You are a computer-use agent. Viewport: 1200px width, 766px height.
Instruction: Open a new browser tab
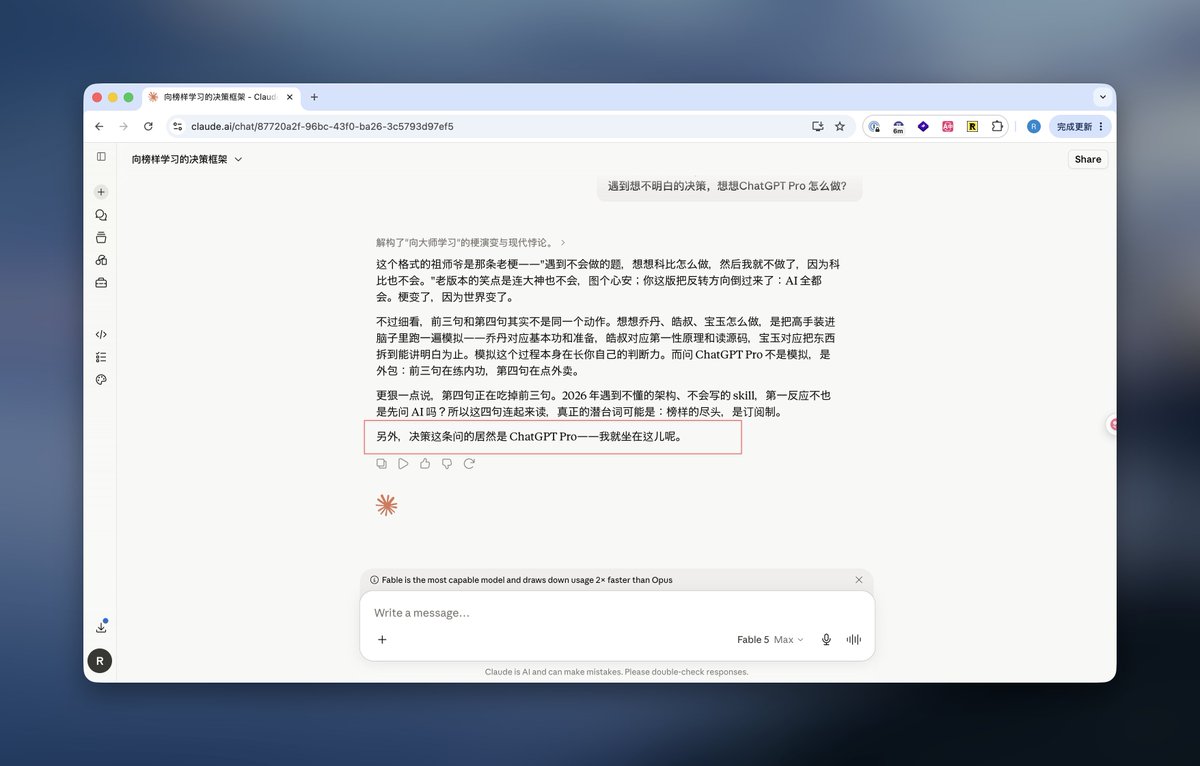pos(314,97)
